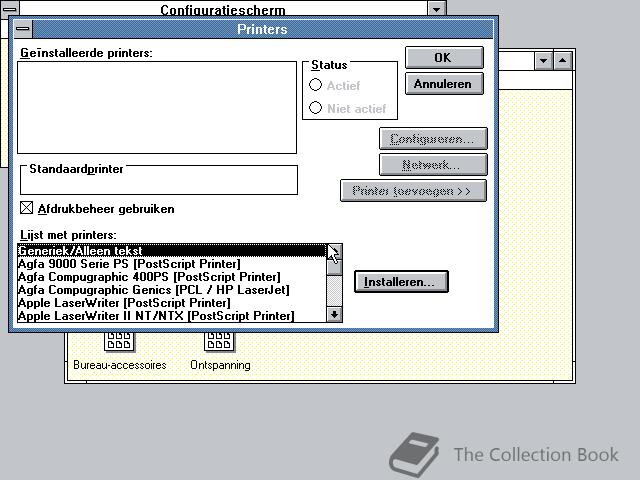This screenshot has height=480, width=640.
Task: Click the OK button
Action: point(444,58)
